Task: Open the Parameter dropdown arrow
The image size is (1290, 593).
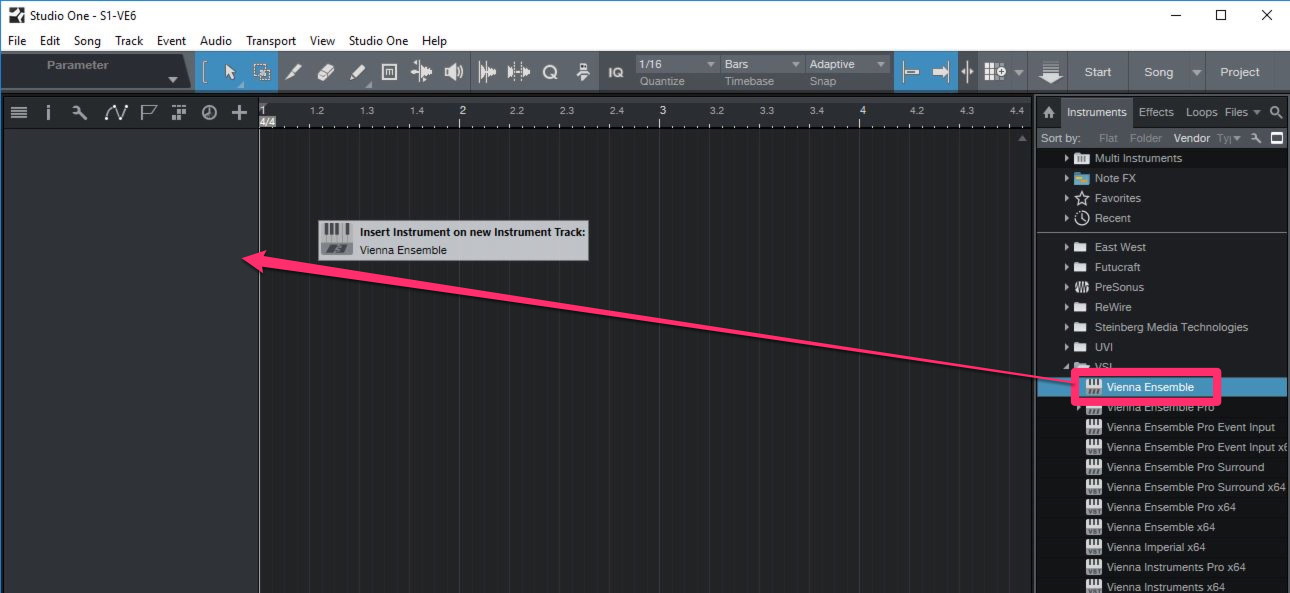Action: 173,79
